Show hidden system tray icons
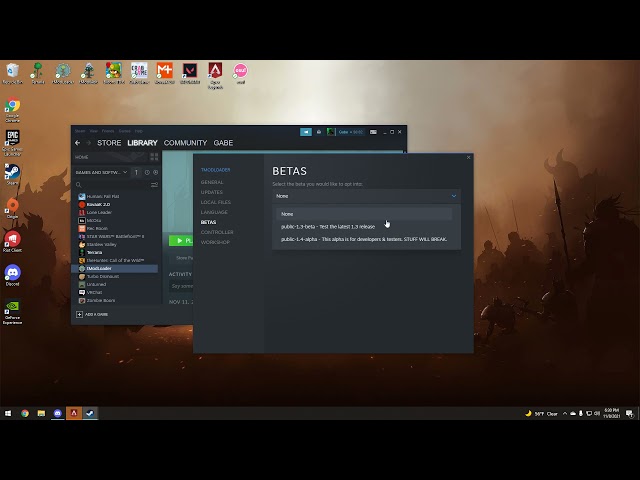 [x=565, y=413]
